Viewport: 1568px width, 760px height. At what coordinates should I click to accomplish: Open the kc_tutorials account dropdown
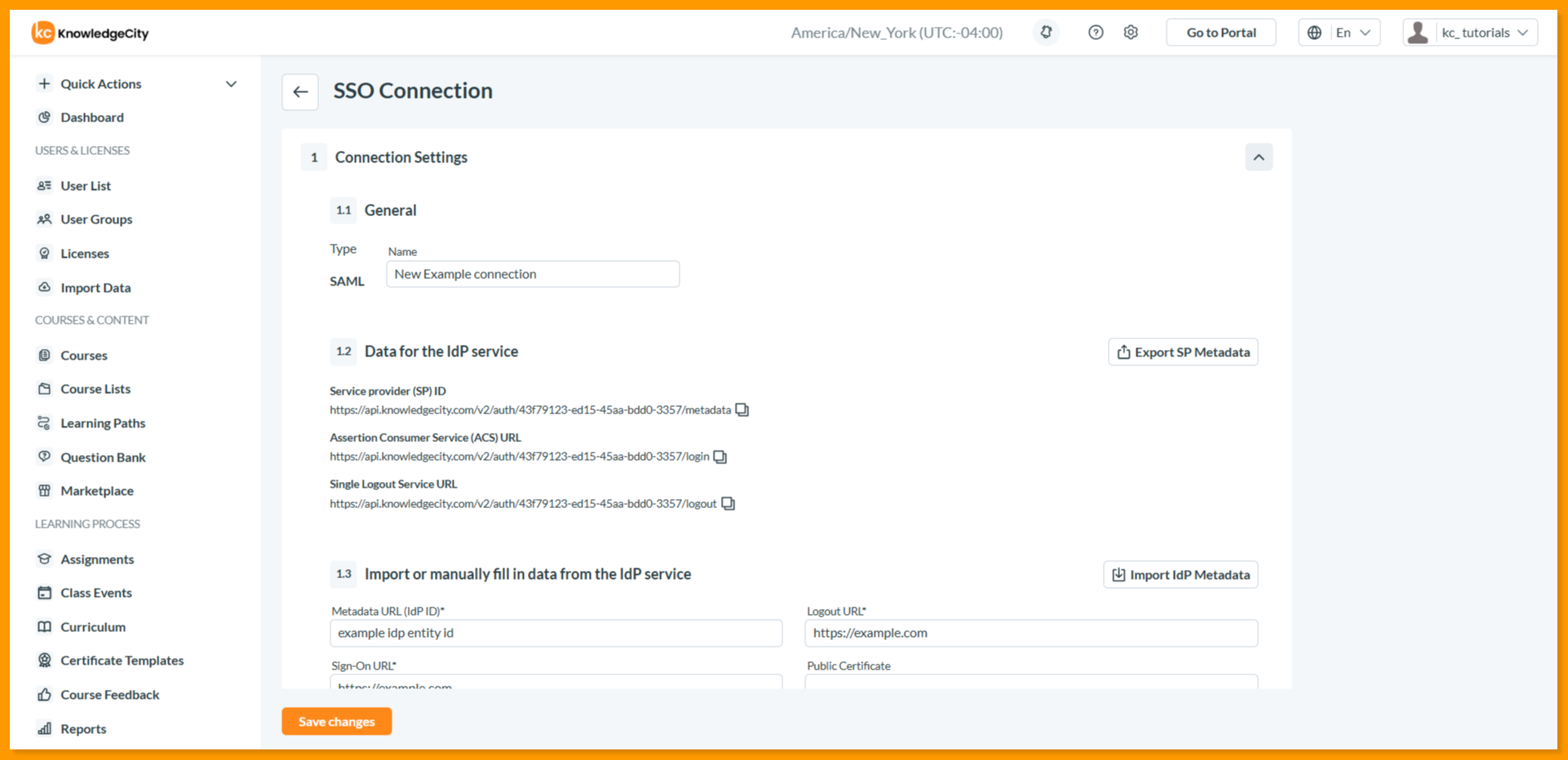1470,33
